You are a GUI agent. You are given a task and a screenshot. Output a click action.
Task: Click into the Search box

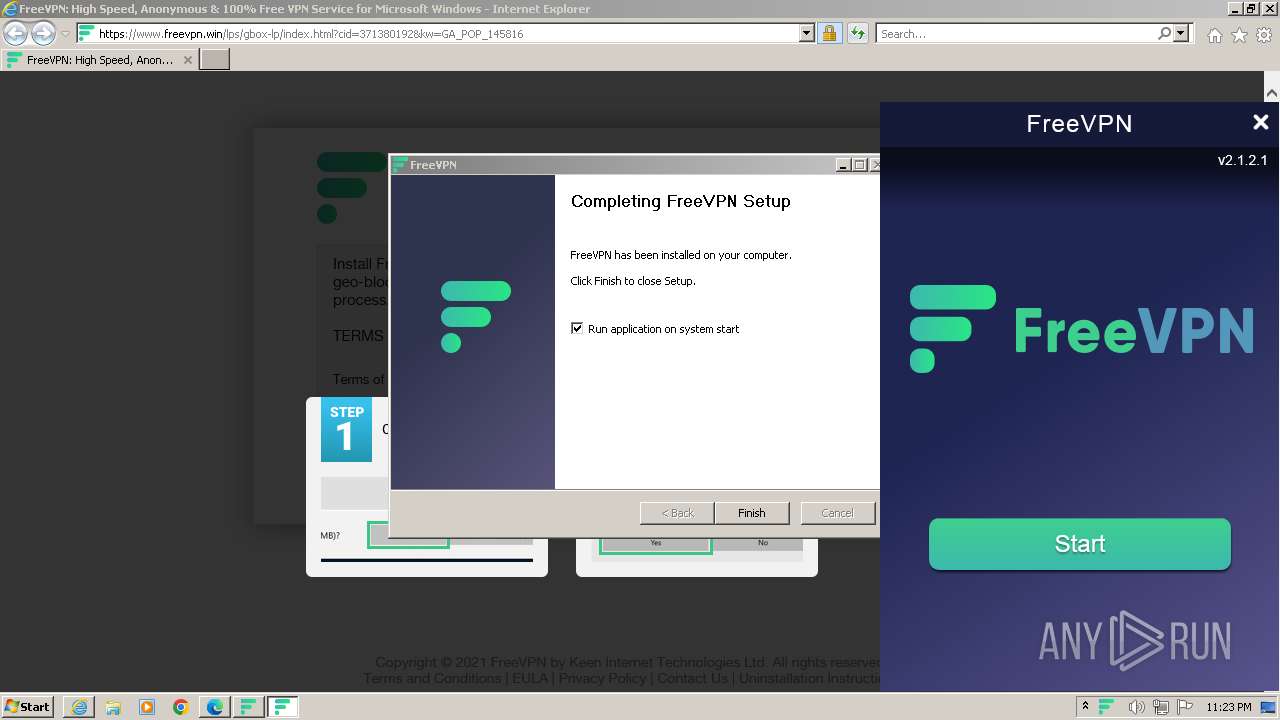[x=1016, y=34]
